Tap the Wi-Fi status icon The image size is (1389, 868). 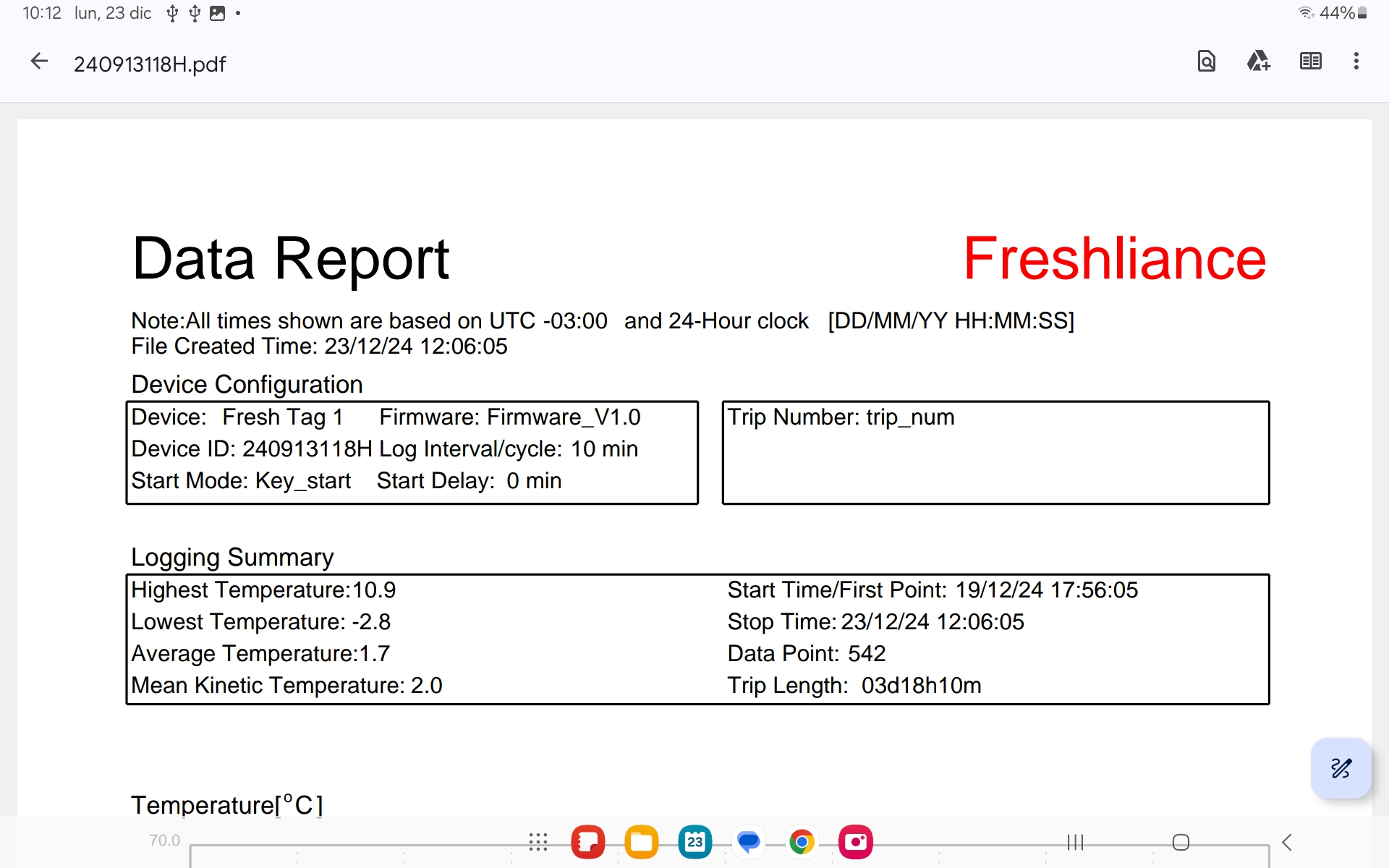(1306, 13)
